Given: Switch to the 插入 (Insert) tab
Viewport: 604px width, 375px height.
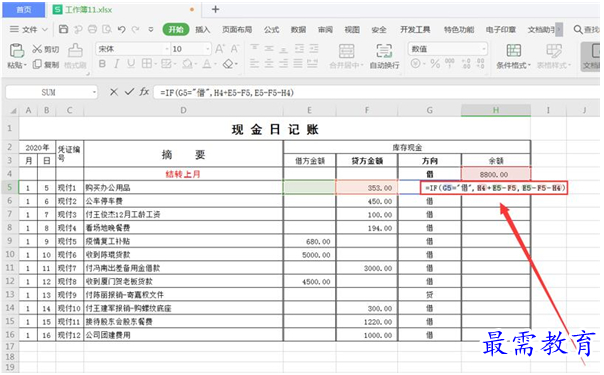Looking at the screenshot, I should (x=203, y=29).
